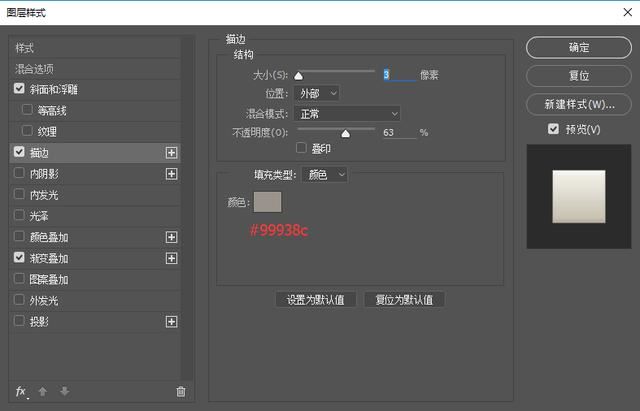
Task: Enable the 外发光 checkbox
Action: tap(19, 300)
